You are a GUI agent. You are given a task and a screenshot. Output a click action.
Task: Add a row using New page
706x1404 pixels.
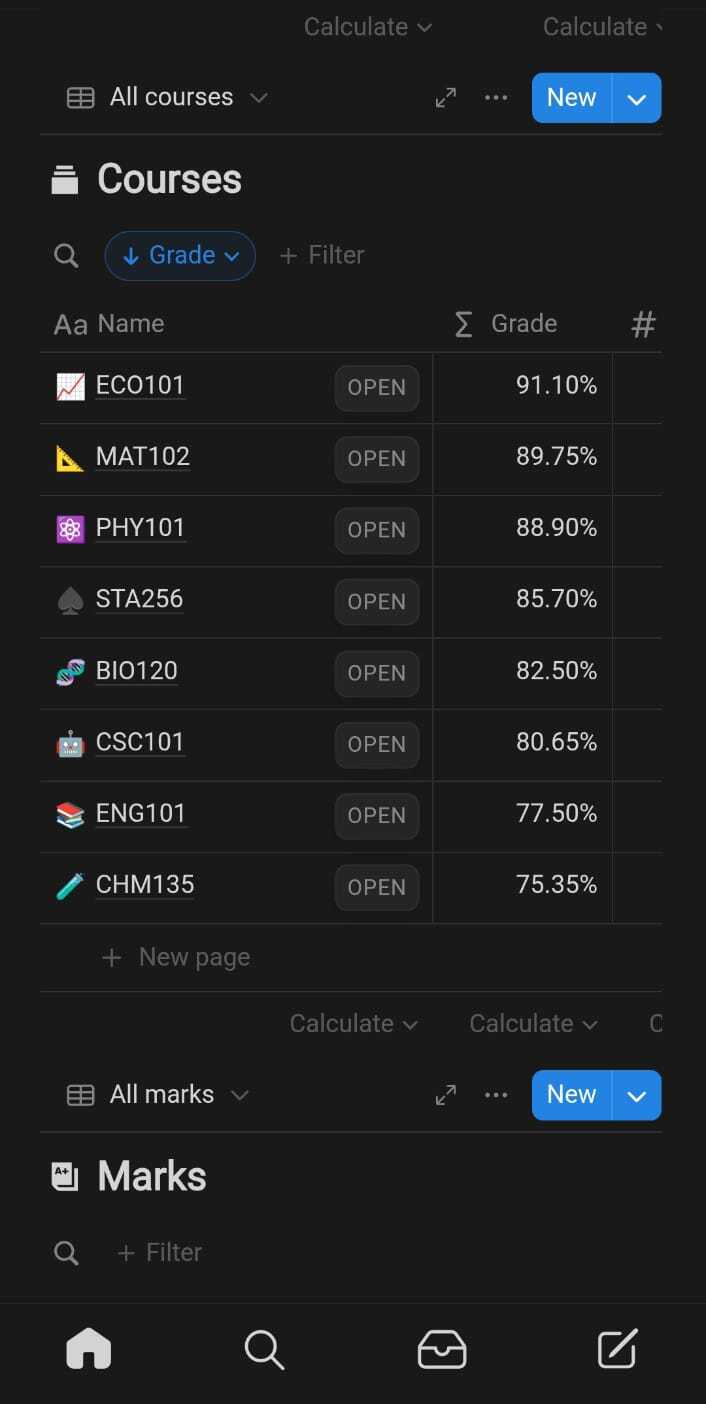click(x=175, y=957)
